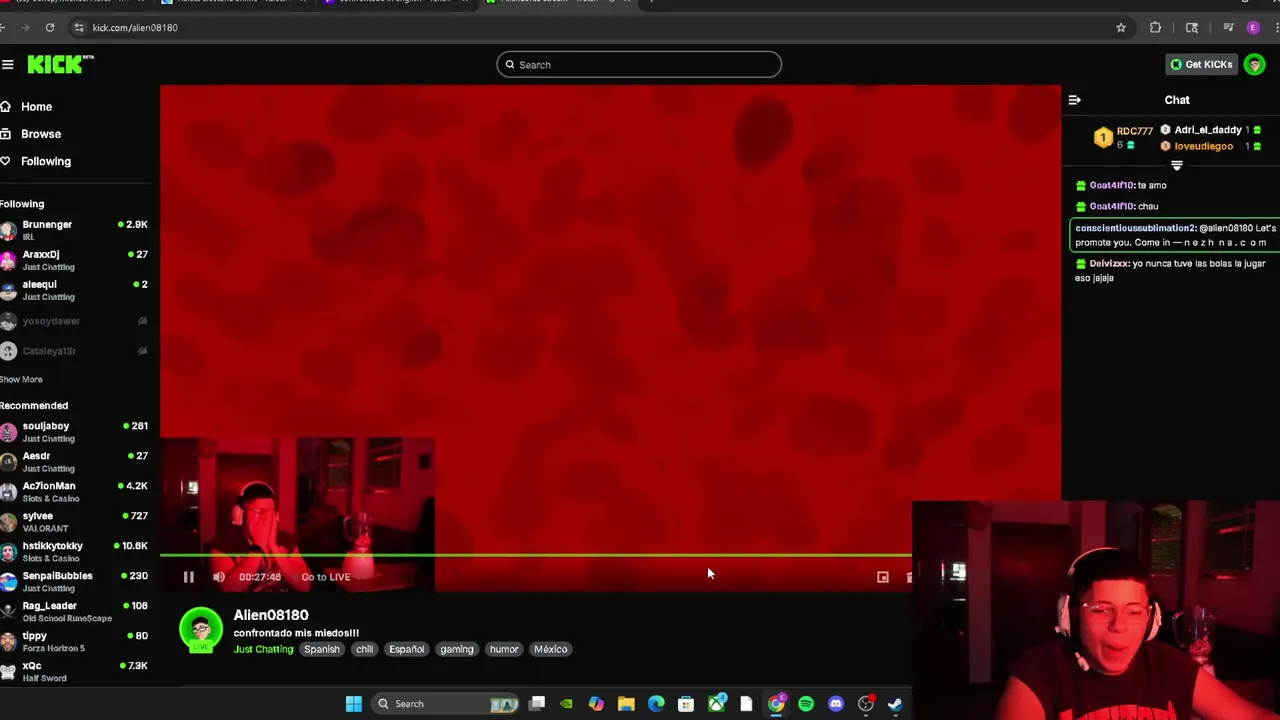Open Following in sidebar
Image resolution: width=1280 pixels, height=720 pixels.
coord(46,161)
